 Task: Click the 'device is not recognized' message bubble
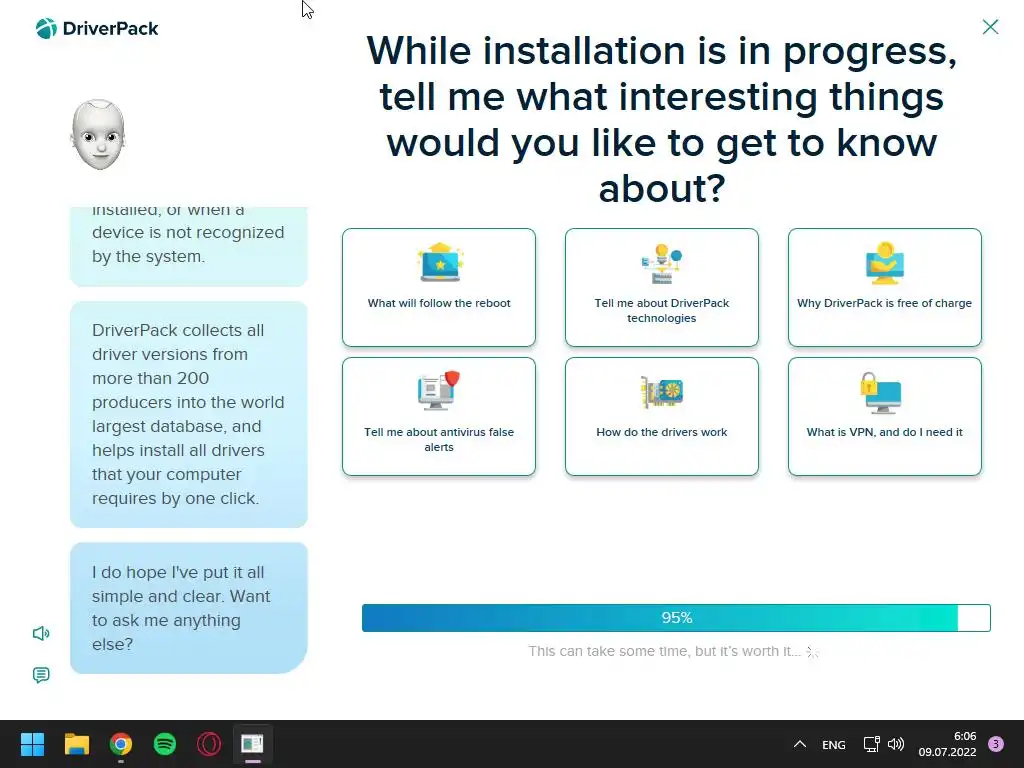tap(189, 246)
